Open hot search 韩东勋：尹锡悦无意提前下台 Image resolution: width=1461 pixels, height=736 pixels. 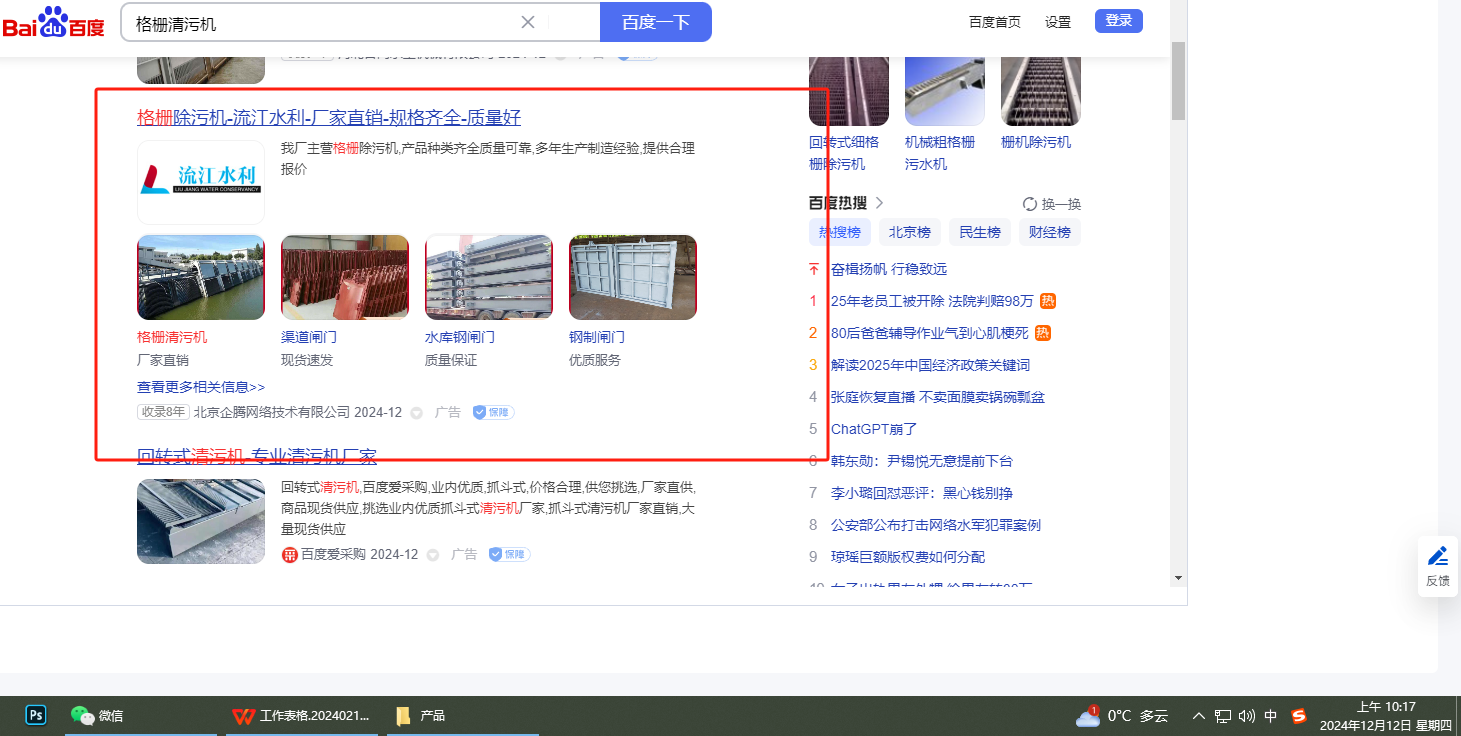[922, 461]
